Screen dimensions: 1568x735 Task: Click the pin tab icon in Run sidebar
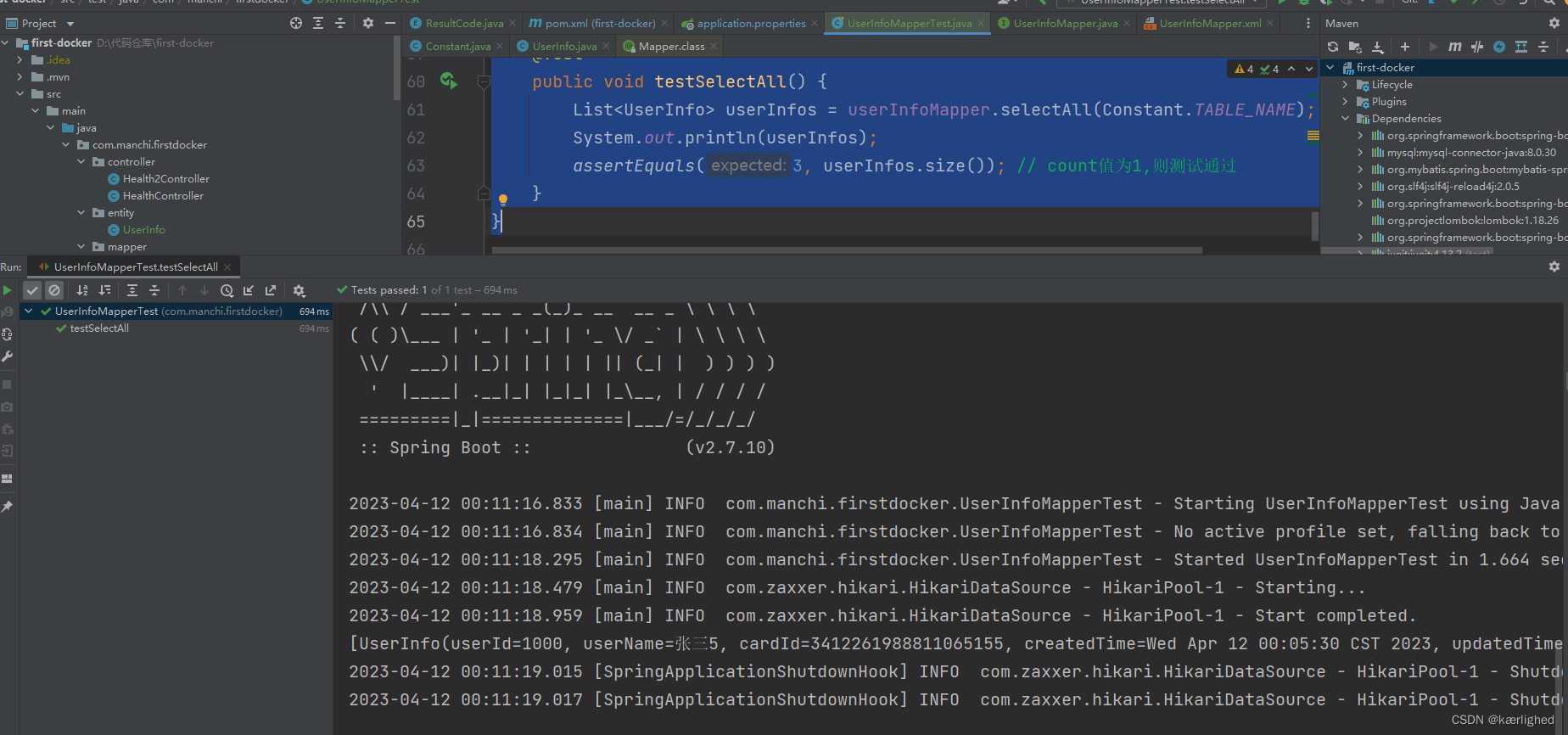coord(8,507)
